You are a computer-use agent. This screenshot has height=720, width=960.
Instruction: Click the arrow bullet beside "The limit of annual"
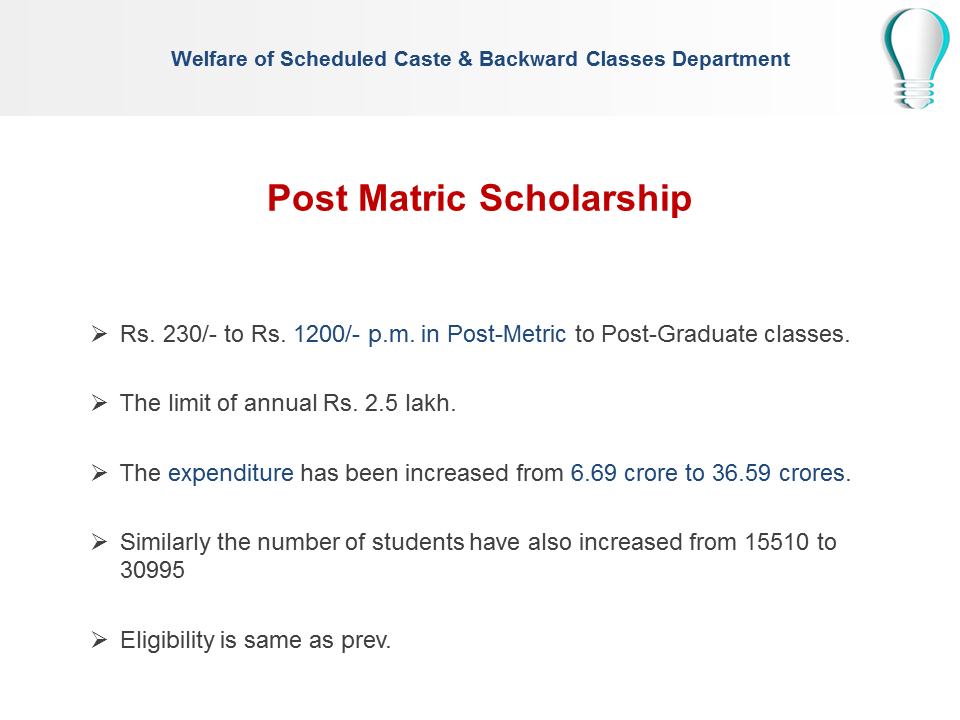pyautogui.click(x=99, y=403)
